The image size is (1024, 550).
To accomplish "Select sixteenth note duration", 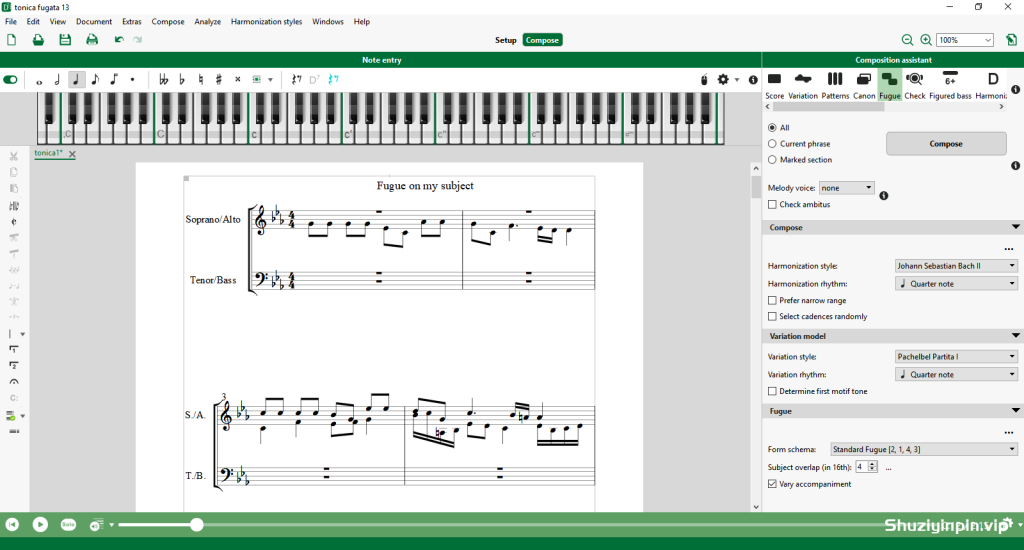I will 114,80.
